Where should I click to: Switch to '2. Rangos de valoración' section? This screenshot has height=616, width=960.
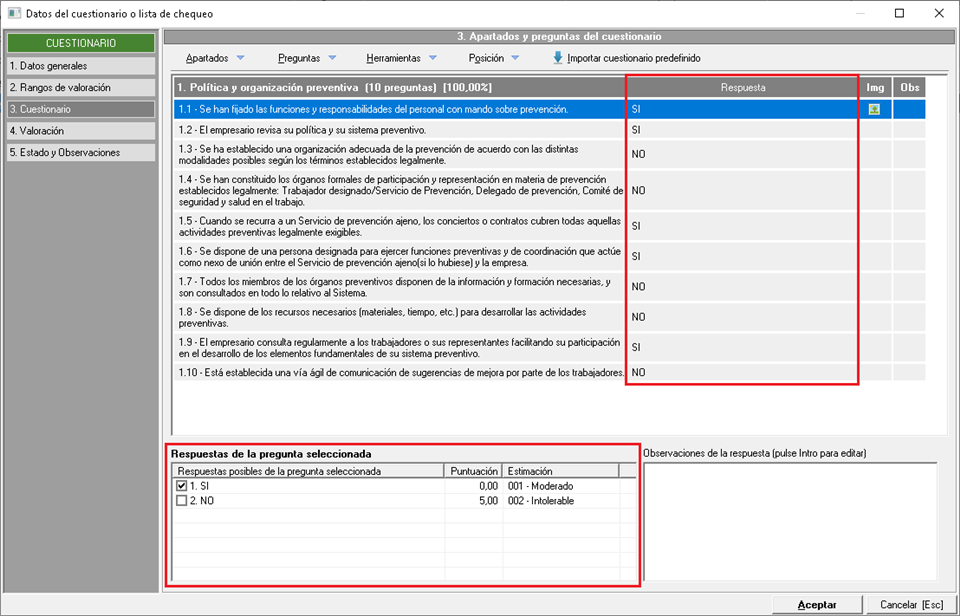[81, 88]
